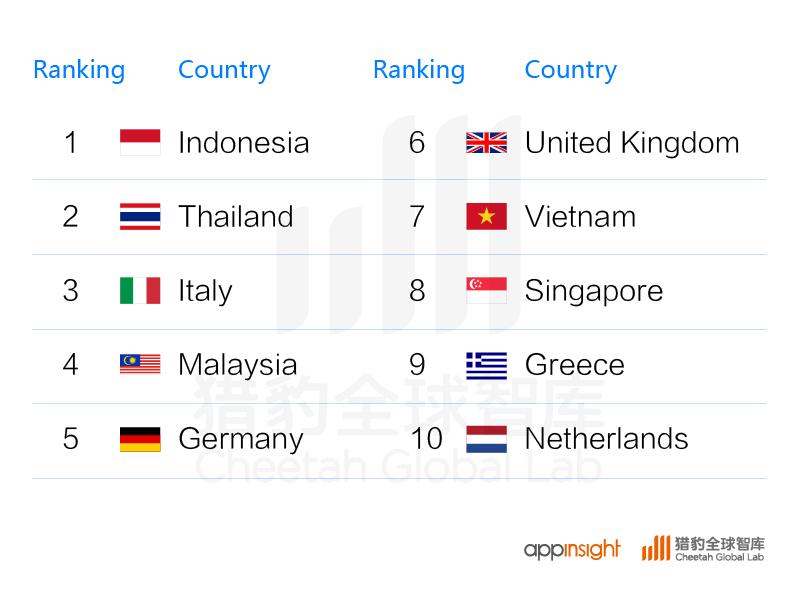Select the Indonesia country name

click(x=244, y=143)
